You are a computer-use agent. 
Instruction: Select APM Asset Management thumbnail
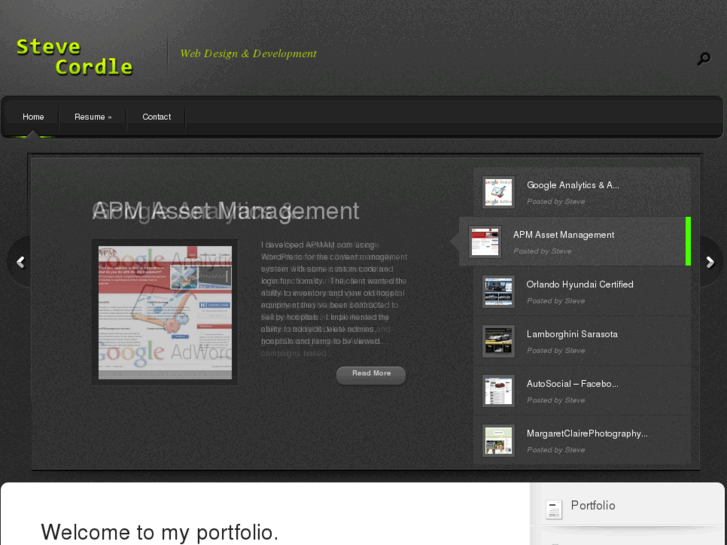(x=485, y=242)
